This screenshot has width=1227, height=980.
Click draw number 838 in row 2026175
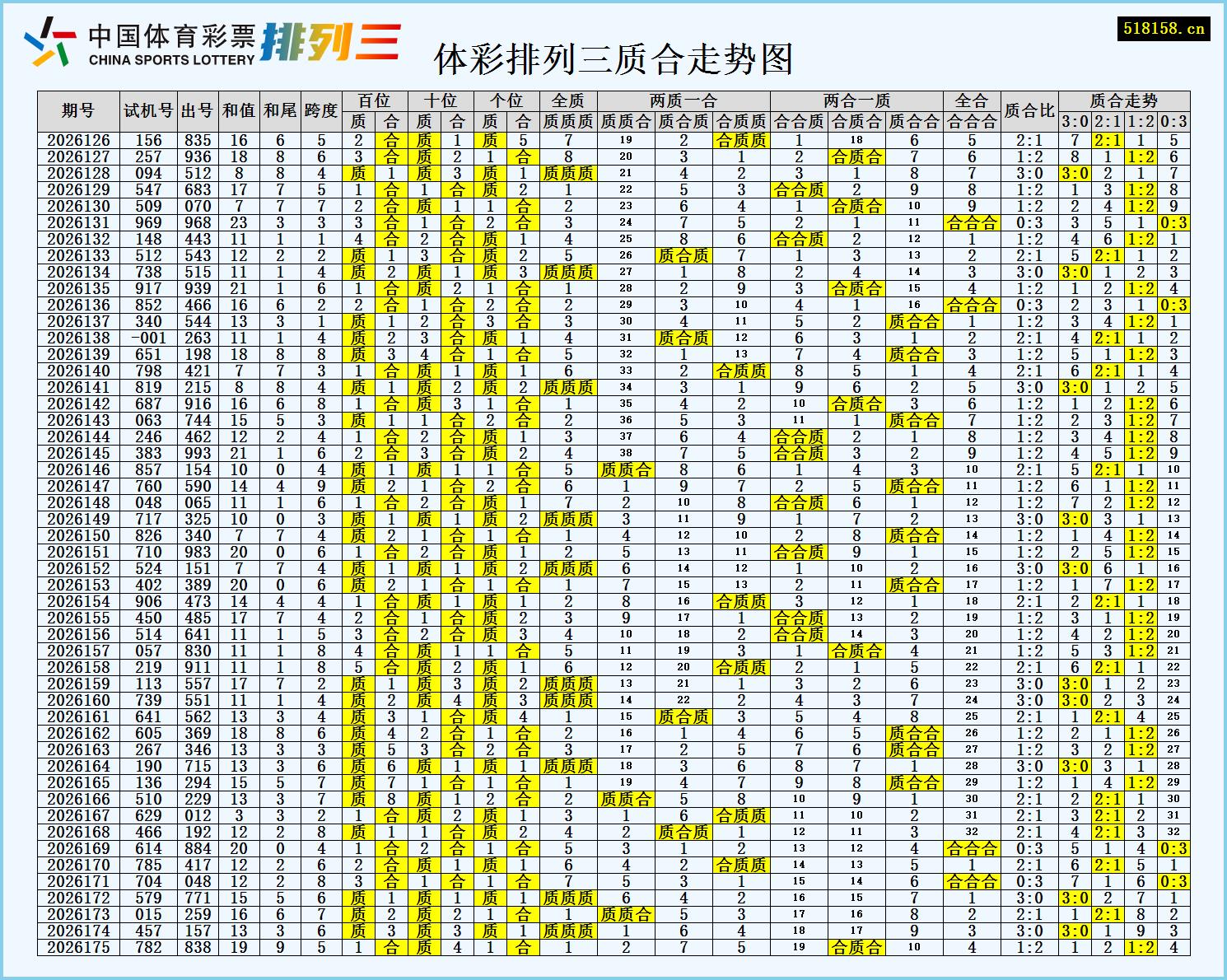[x=198, y=948]
